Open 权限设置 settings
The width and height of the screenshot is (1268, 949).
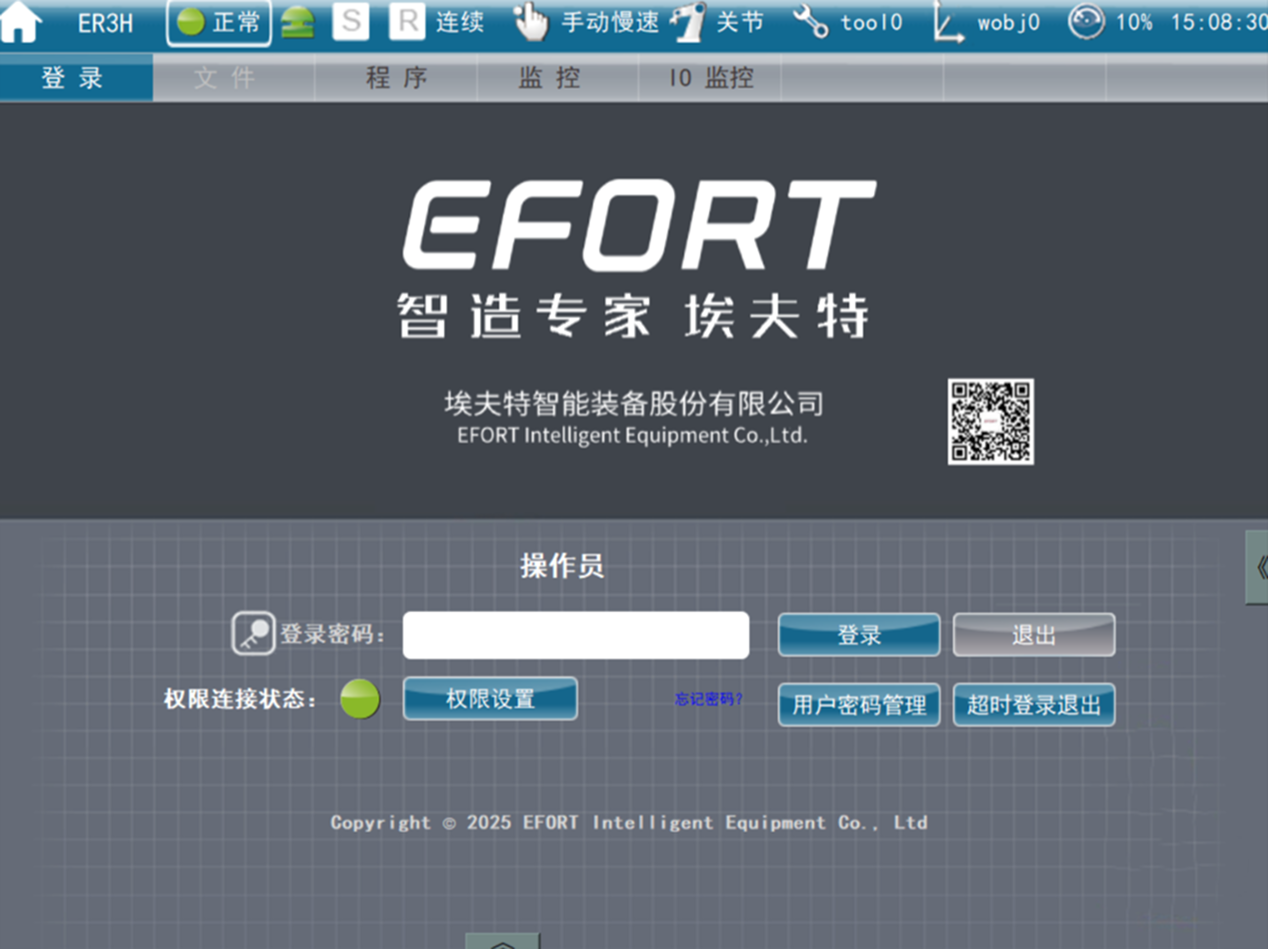(490, 699)
